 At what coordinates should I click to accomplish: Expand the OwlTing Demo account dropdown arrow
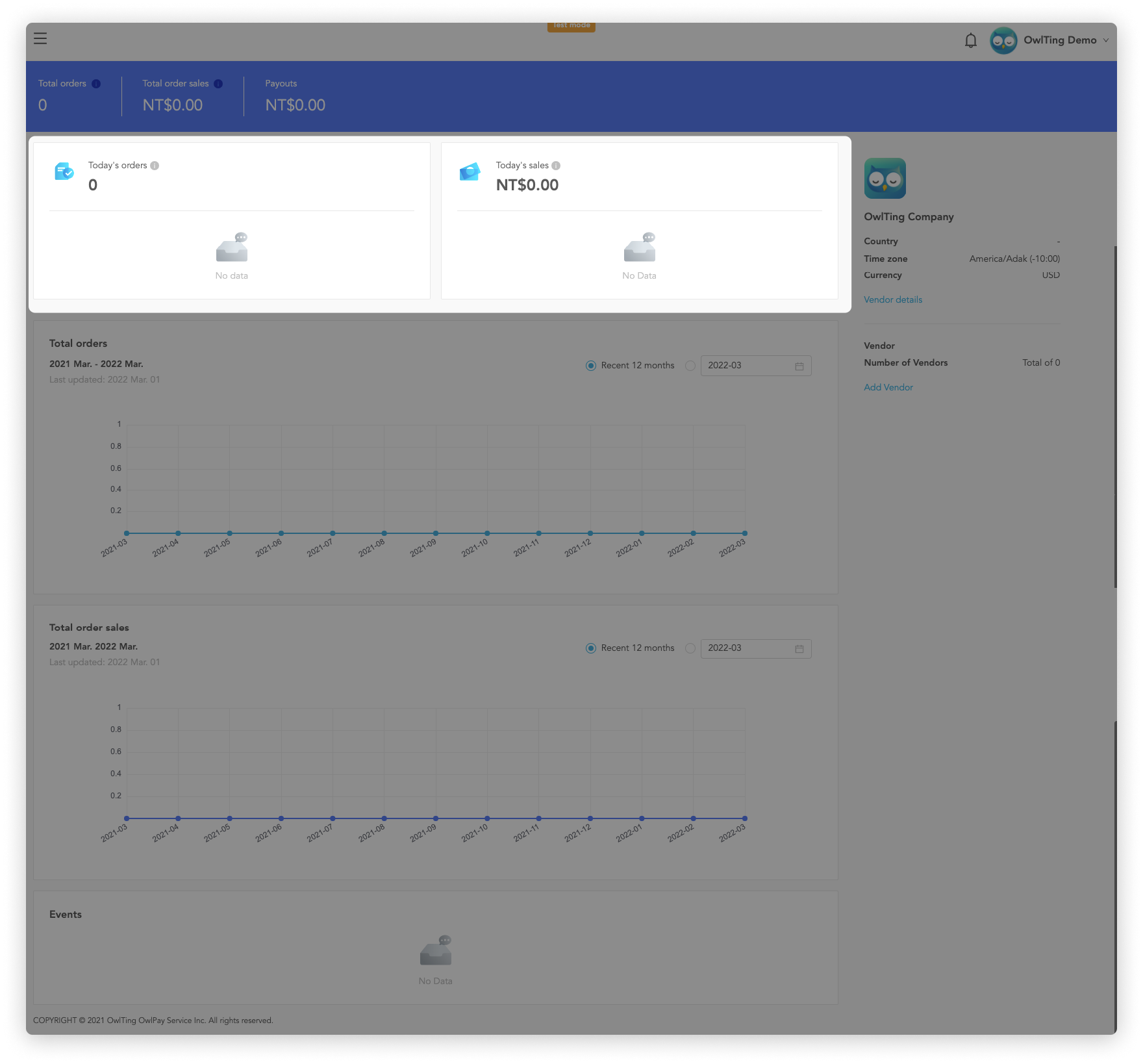1105,40
